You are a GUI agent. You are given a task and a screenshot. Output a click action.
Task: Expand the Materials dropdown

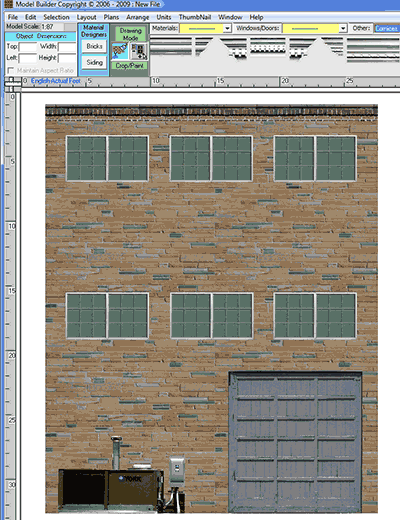[227, 29]
